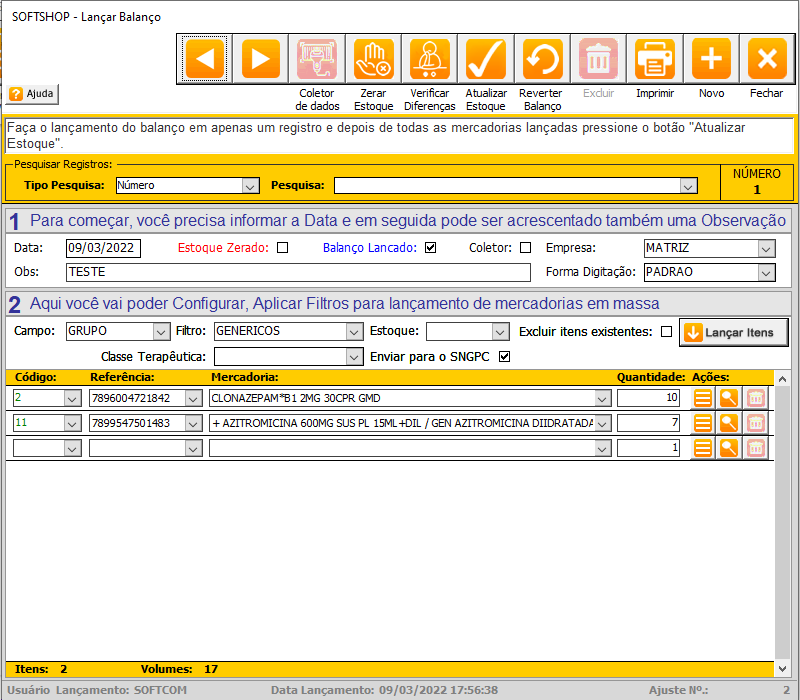
Task: Enable Excluir itens existentes checkbox
Action: (x=666, y=332)
